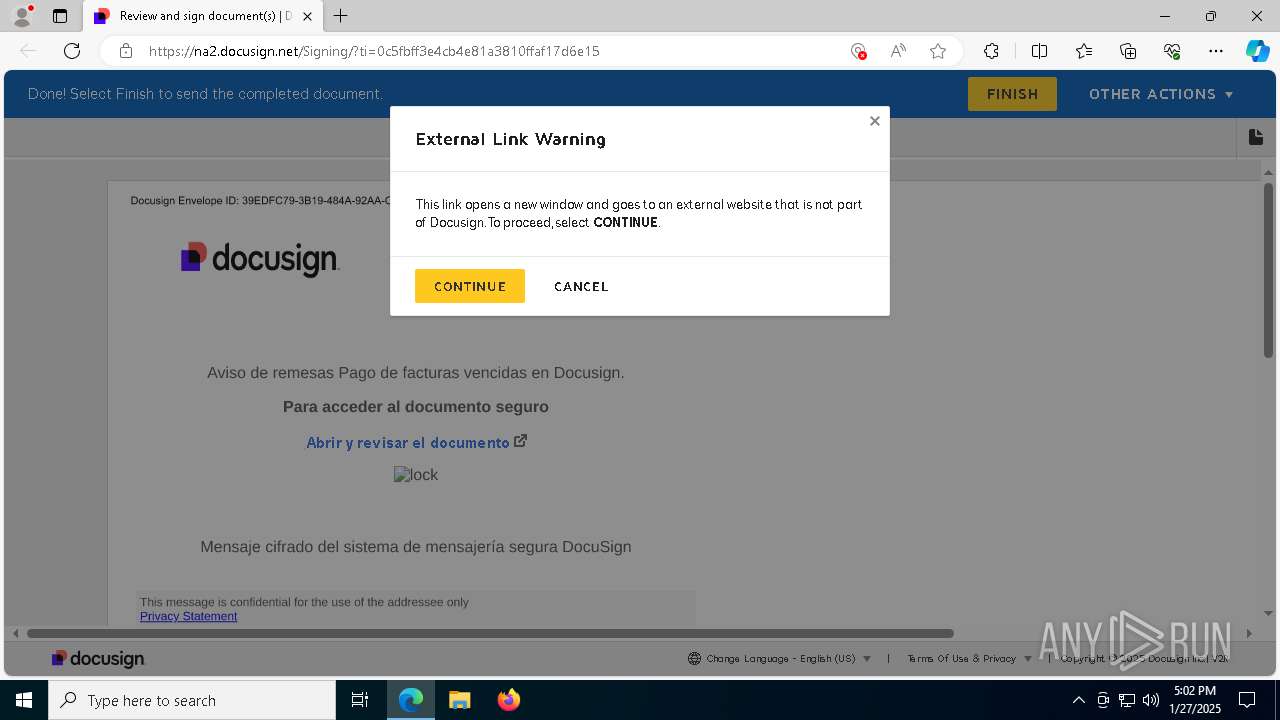Open Microsoft Edge from the taskbar

pyautogui.click(x=411, y=700)
